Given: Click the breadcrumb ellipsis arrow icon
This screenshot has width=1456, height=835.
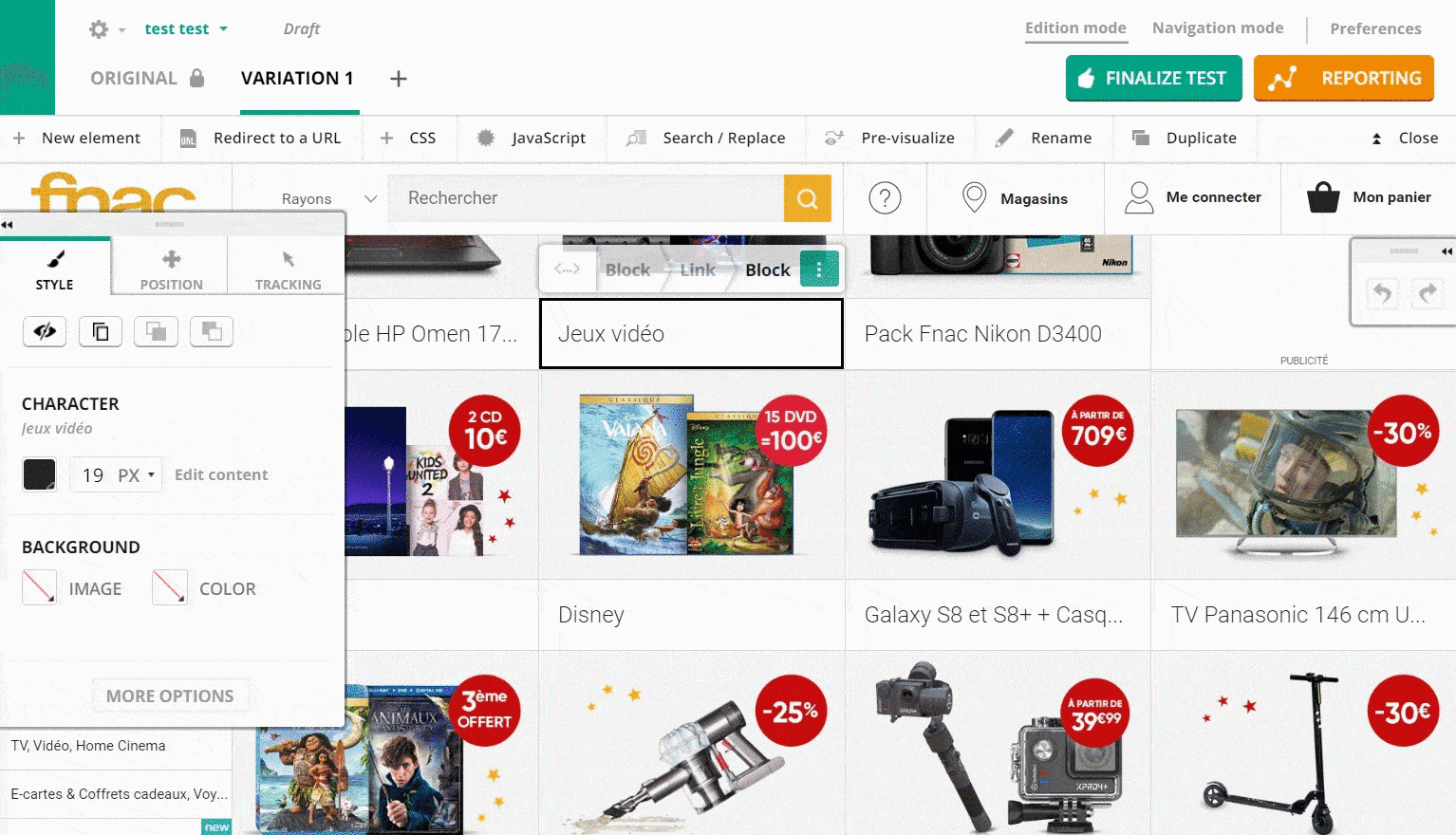Looking at the screenshot, I should point(567,269).
